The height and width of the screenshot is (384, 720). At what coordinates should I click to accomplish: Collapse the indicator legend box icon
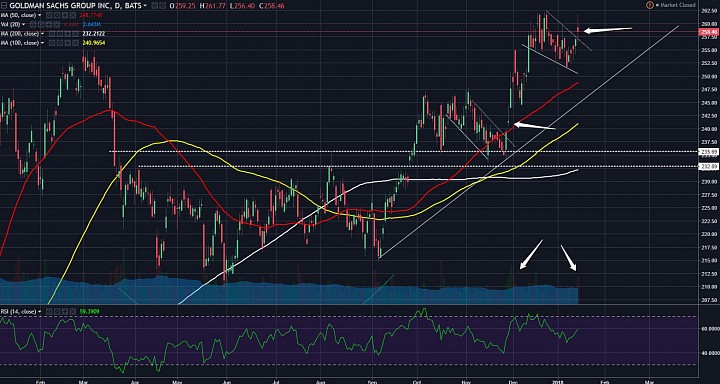click(x=4, y=6)
